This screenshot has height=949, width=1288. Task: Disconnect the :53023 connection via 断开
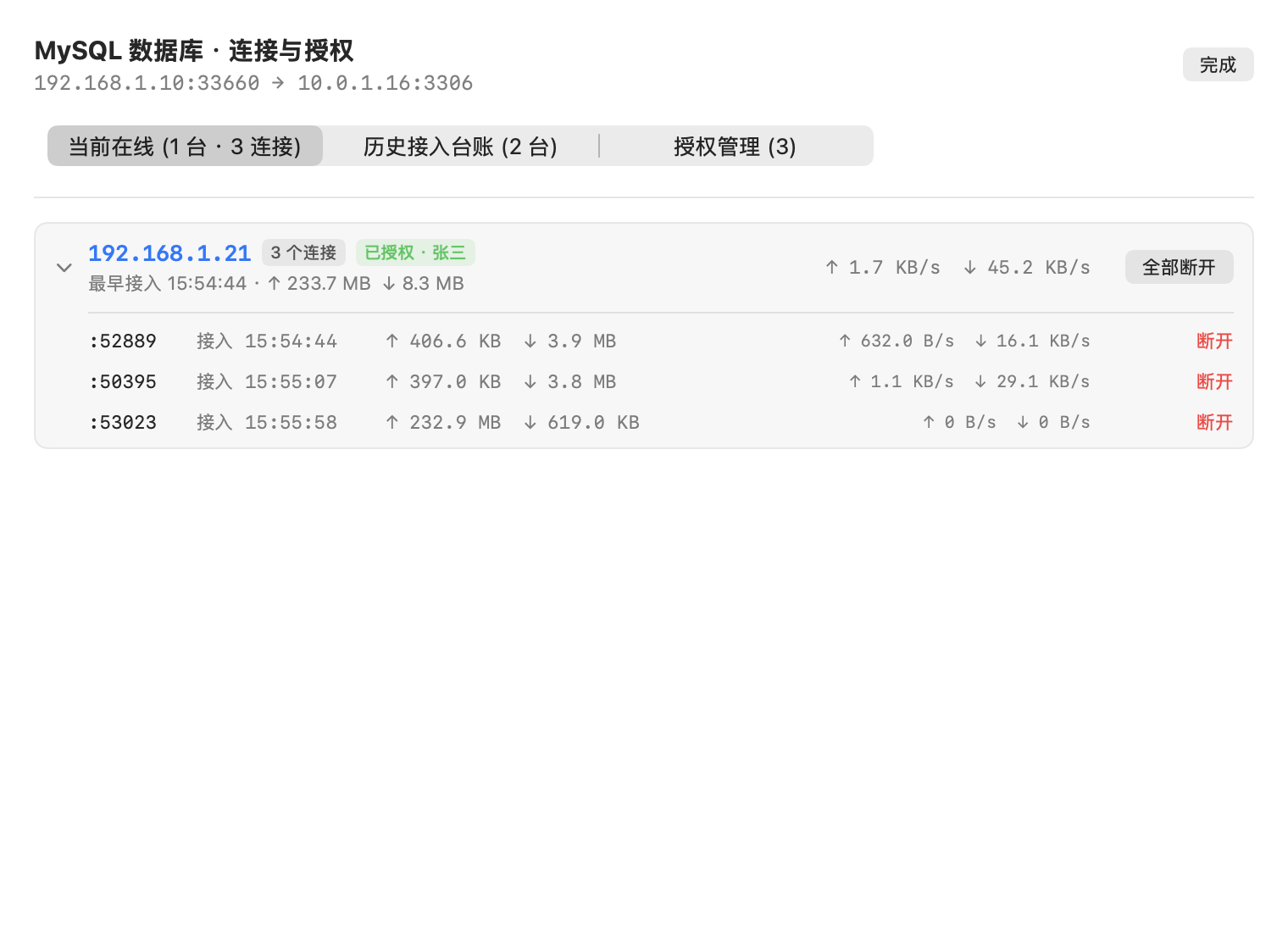coord(1214,423)
